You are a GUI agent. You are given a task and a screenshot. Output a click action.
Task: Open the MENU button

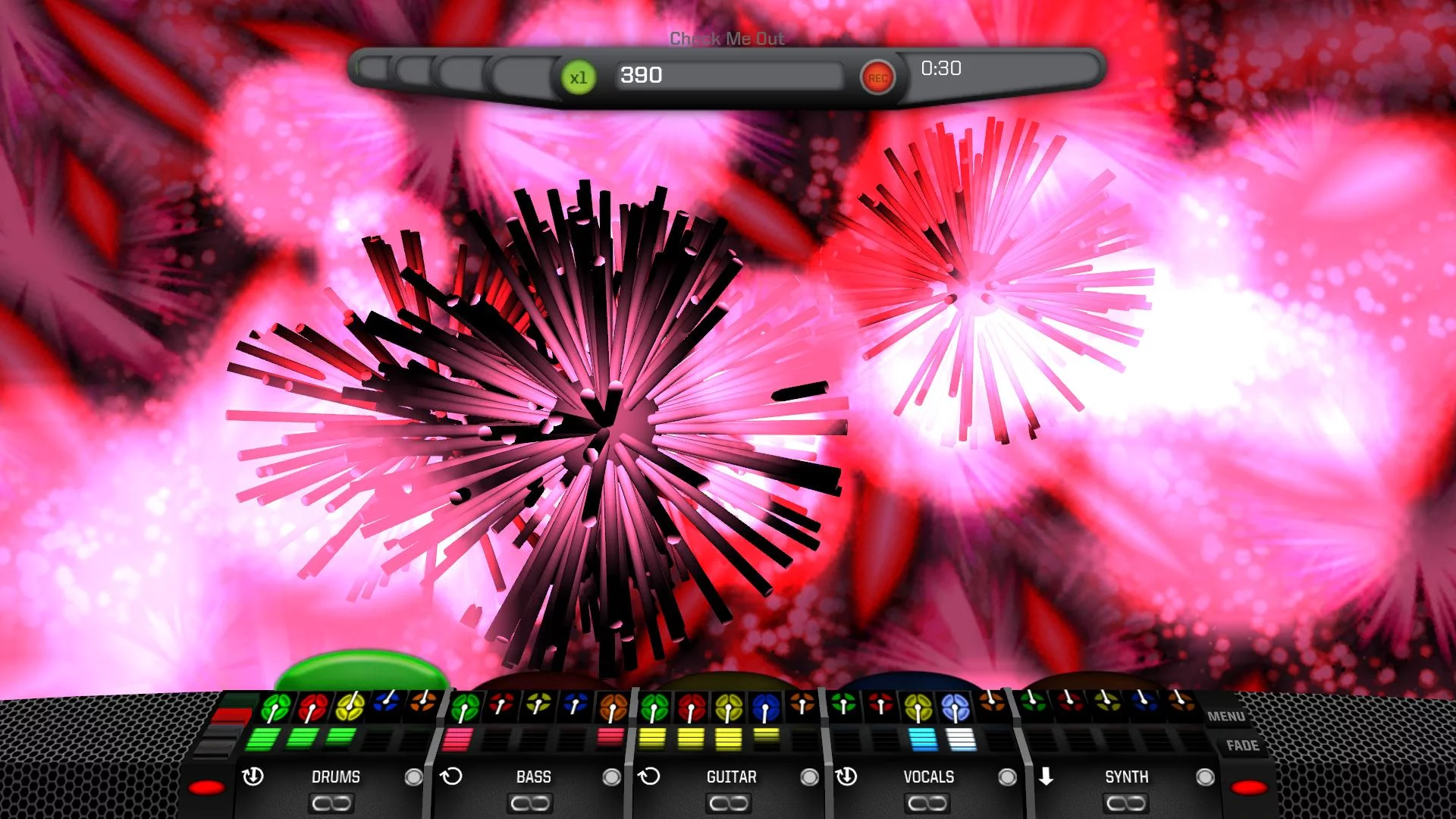point(1225,716)
